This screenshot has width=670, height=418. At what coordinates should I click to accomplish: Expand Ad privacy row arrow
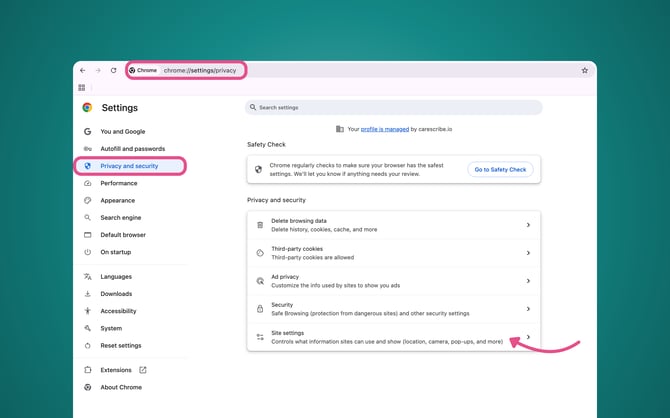pyautogui.click(x=528, y=281)
